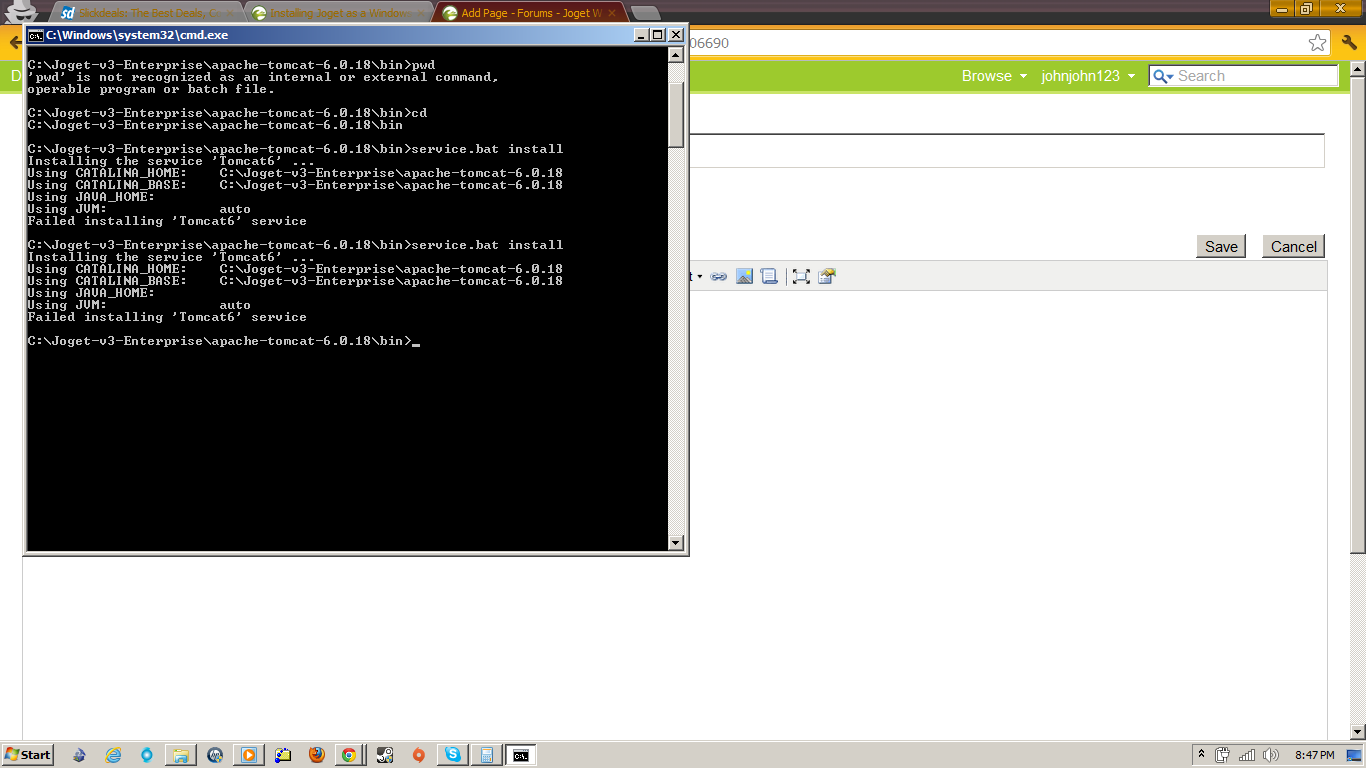This screenshot has width=1366, height=768.
Task: Open the Browse dropdown menu
Action: [x=994, y=76]
